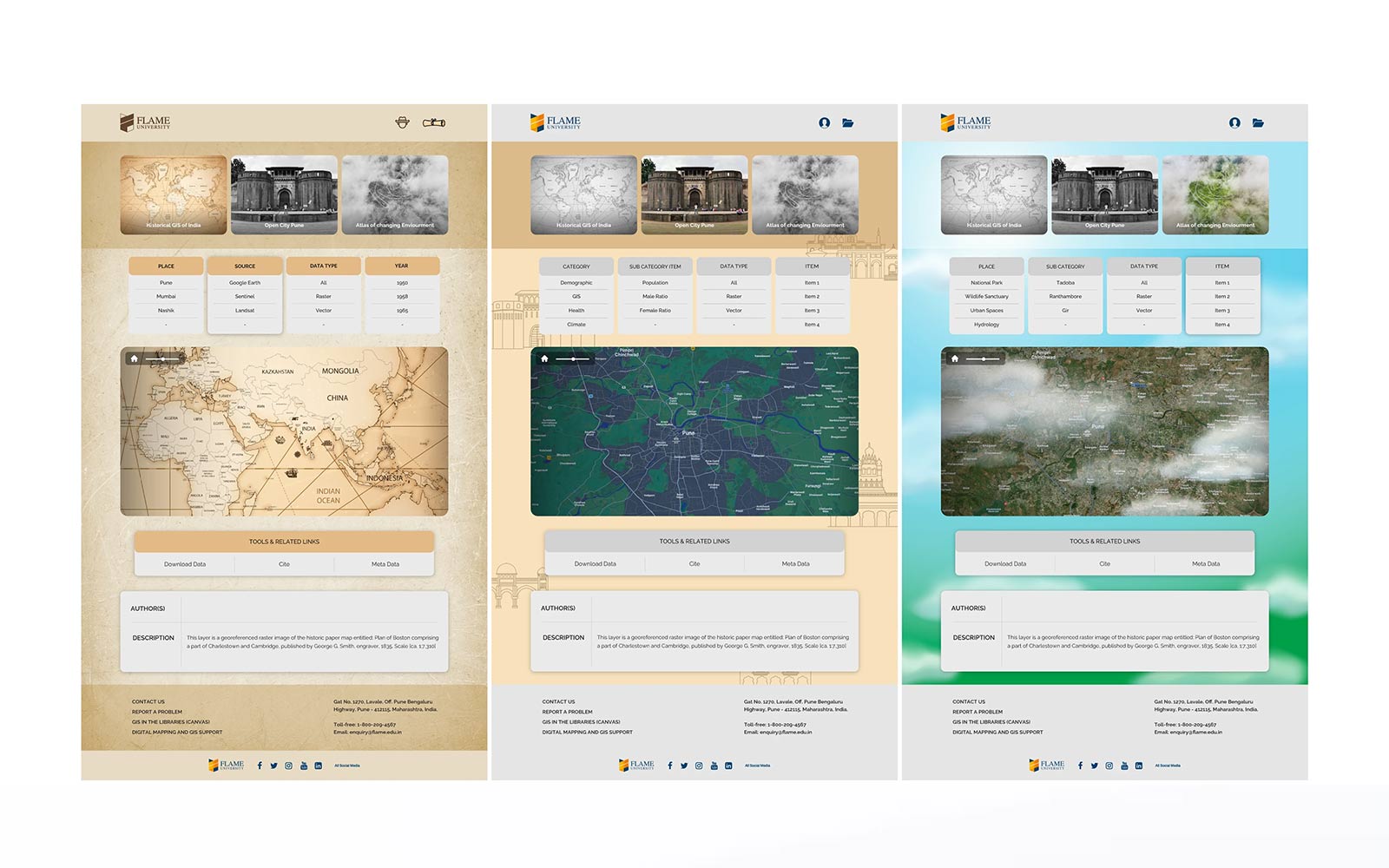Open LinkedIn icon in the blue-sky mockup footer
The height and width of the screenshot is (868, 1389).
(1138, 766)
